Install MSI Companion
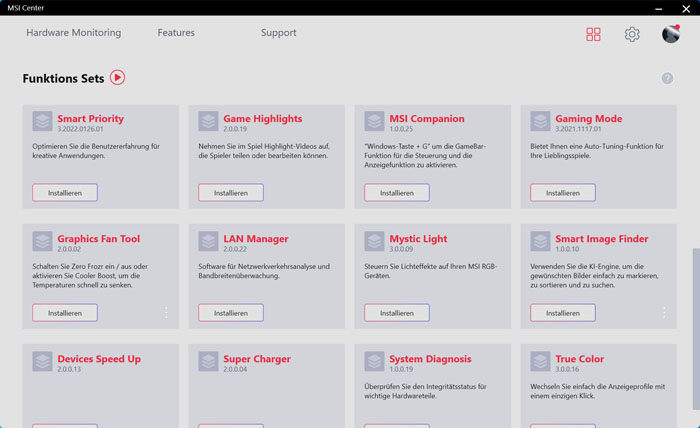The image size is (700, 428). (397, 193)
